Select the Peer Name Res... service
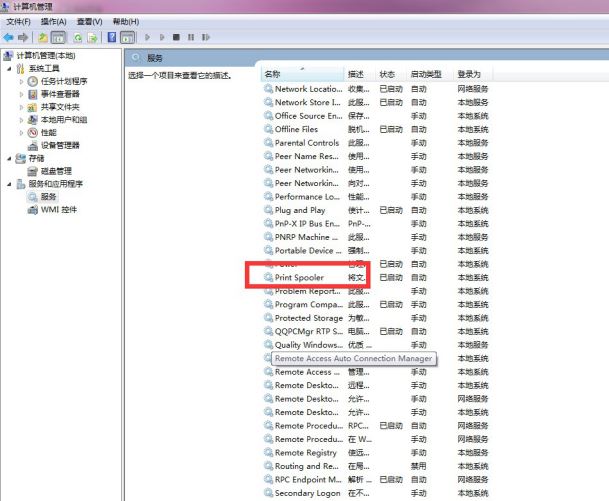The width and height of the screenshot is (609, 501). coord(306,156)
